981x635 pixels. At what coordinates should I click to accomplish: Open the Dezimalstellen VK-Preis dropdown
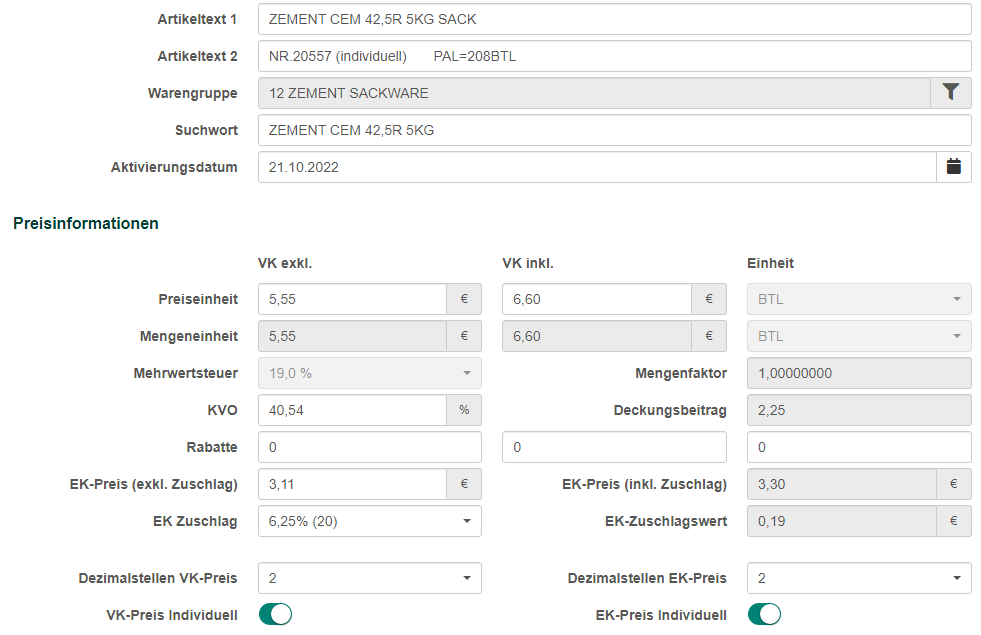(x=369, y=578)
